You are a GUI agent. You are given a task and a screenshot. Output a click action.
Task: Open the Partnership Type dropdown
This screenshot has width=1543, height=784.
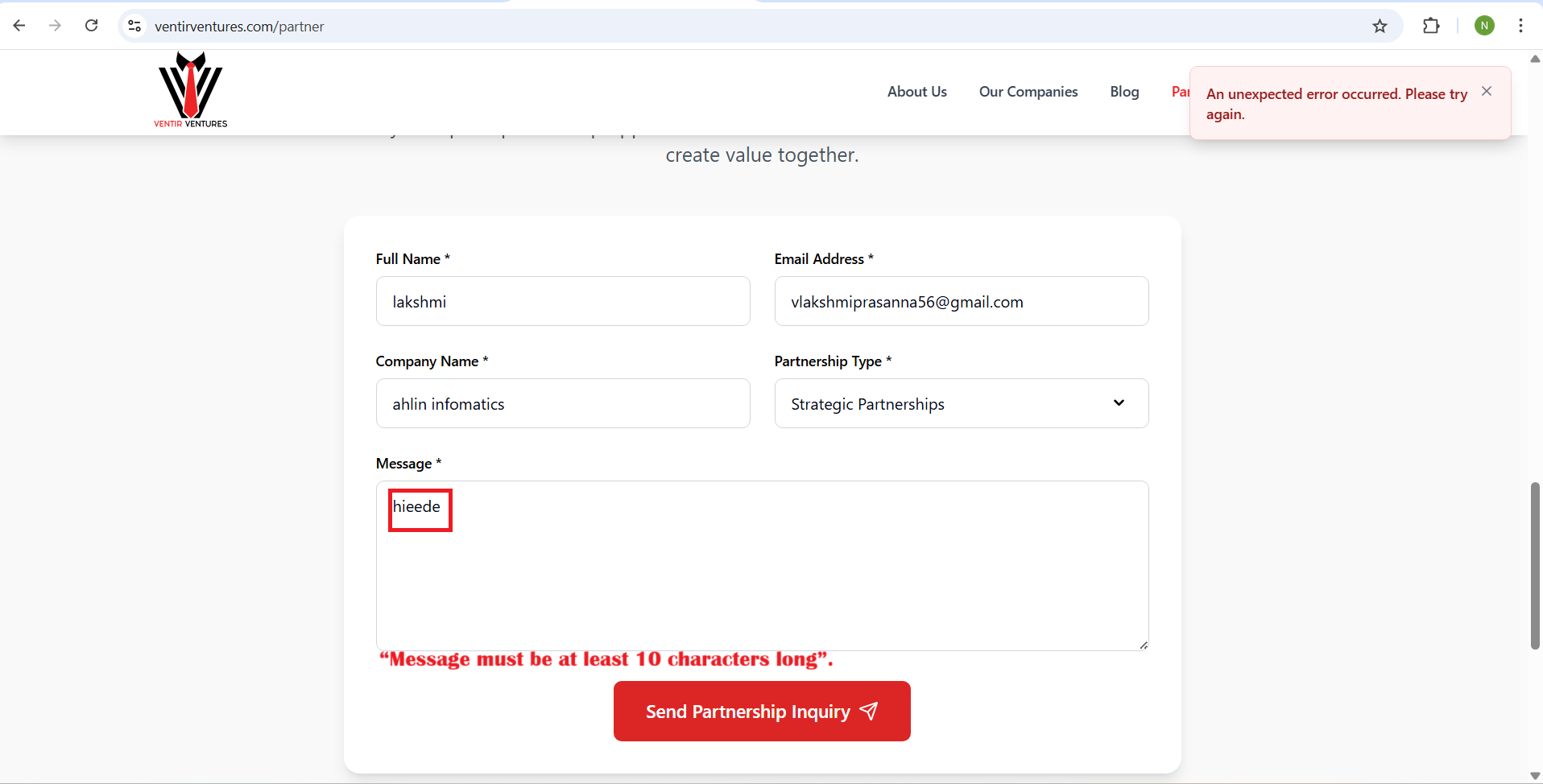961,403
